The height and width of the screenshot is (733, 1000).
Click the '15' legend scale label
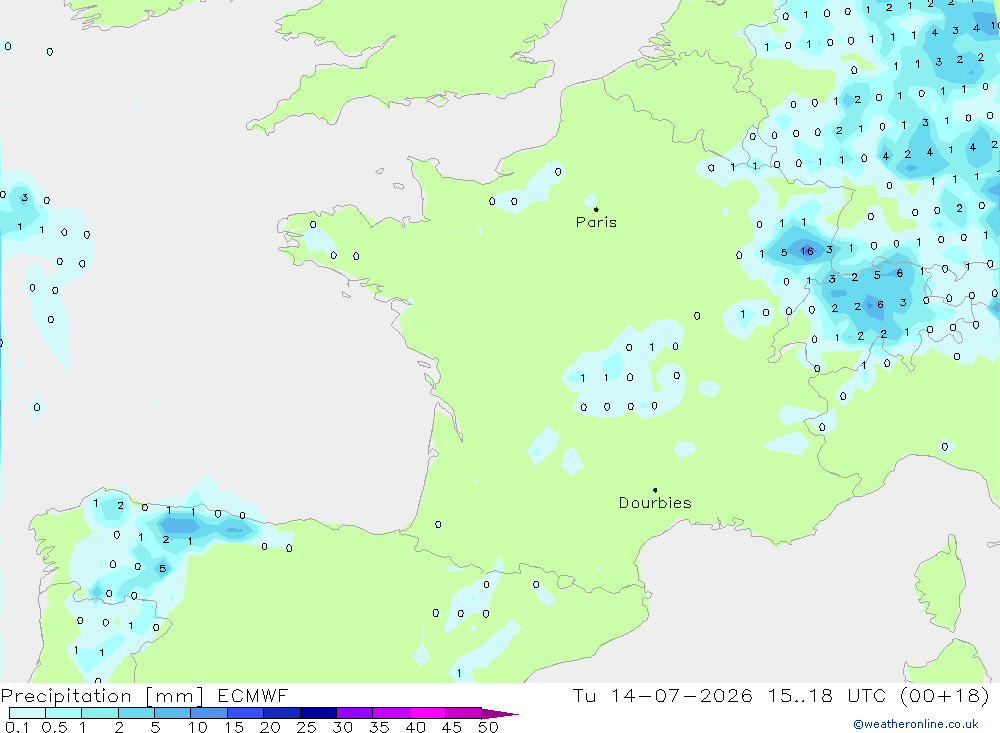tap(234, 727)
